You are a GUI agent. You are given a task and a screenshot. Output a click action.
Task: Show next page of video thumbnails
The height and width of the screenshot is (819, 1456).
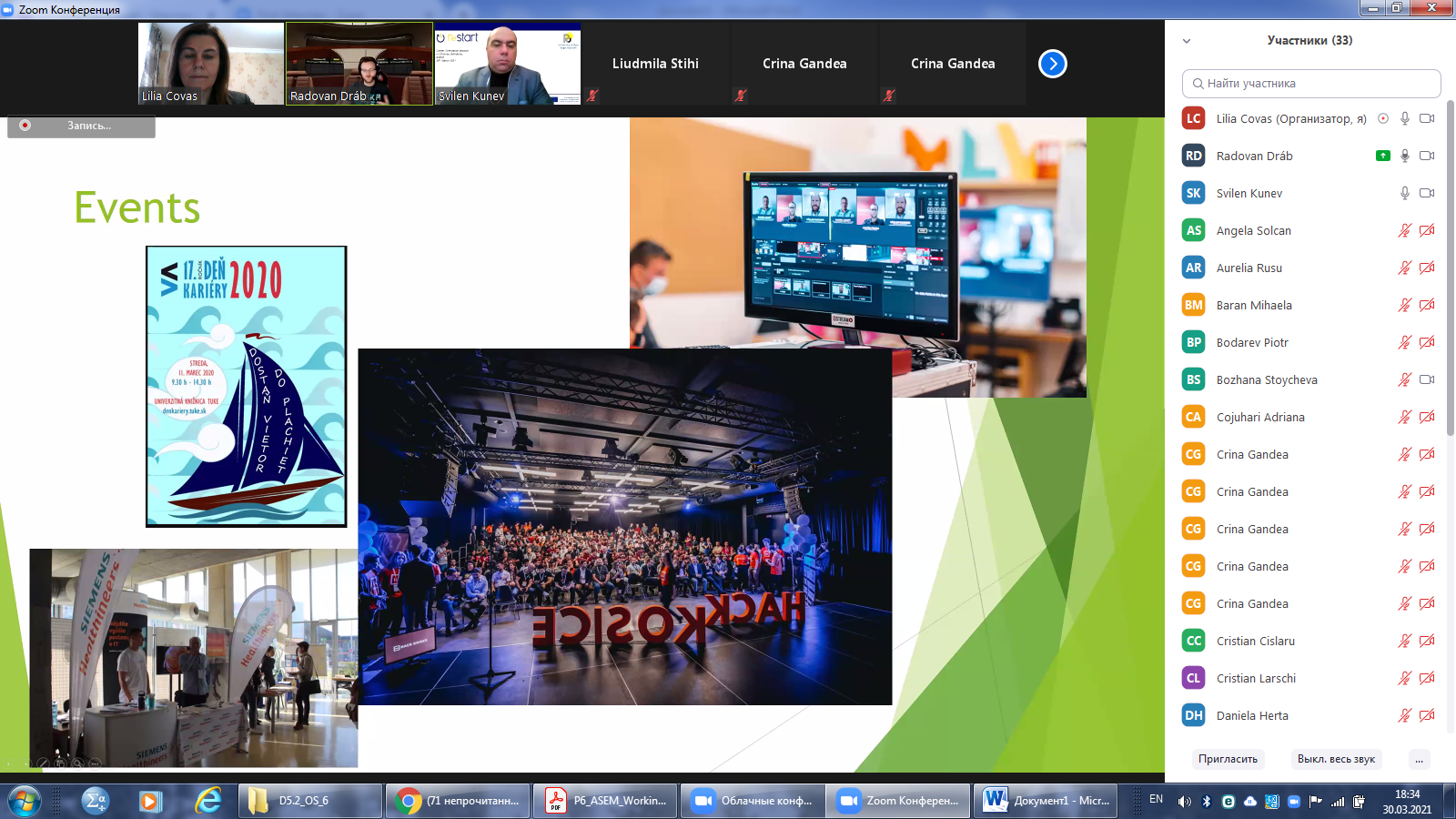(1053, 64)
